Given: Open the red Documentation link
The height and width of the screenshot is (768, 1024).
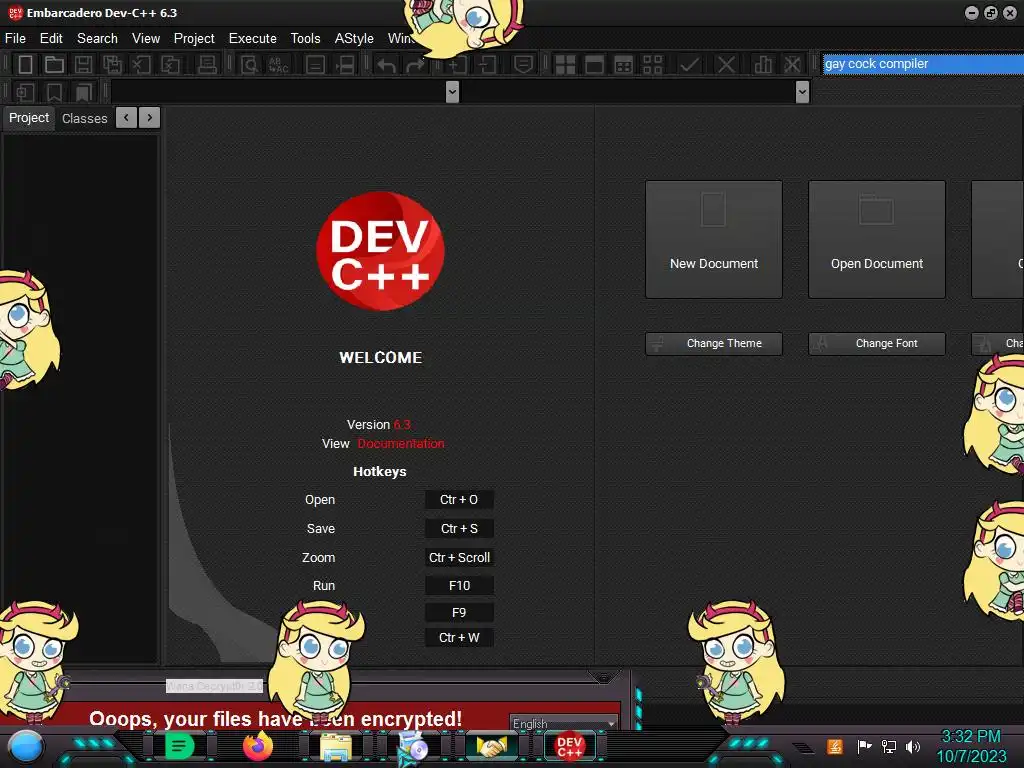Looking at the screenshot, I should [x=401, y=443].
